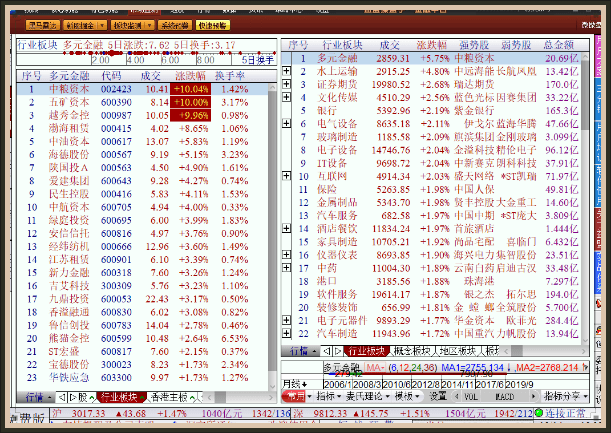Screen dimensions: 611x433
Task: Click the 板块监测 toolbar button
Action: click(x=127, y=25)
